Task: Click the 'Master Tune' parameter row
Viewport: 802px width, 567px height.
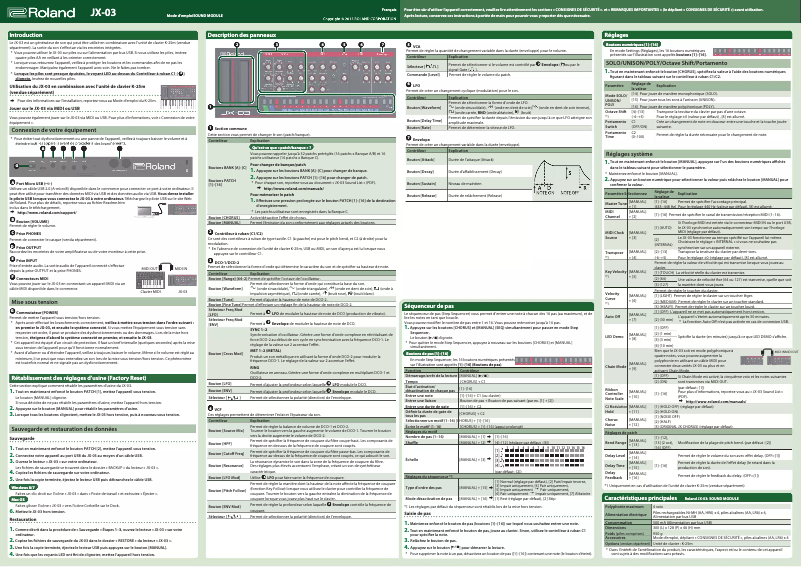Action: [x=698, y=204]
